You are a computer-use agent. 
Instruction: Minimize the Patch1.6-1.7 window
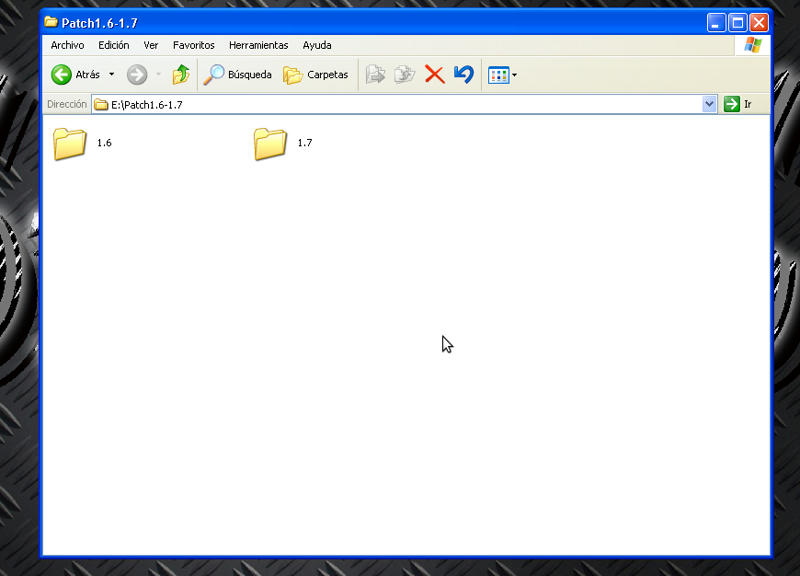point(716,23)
